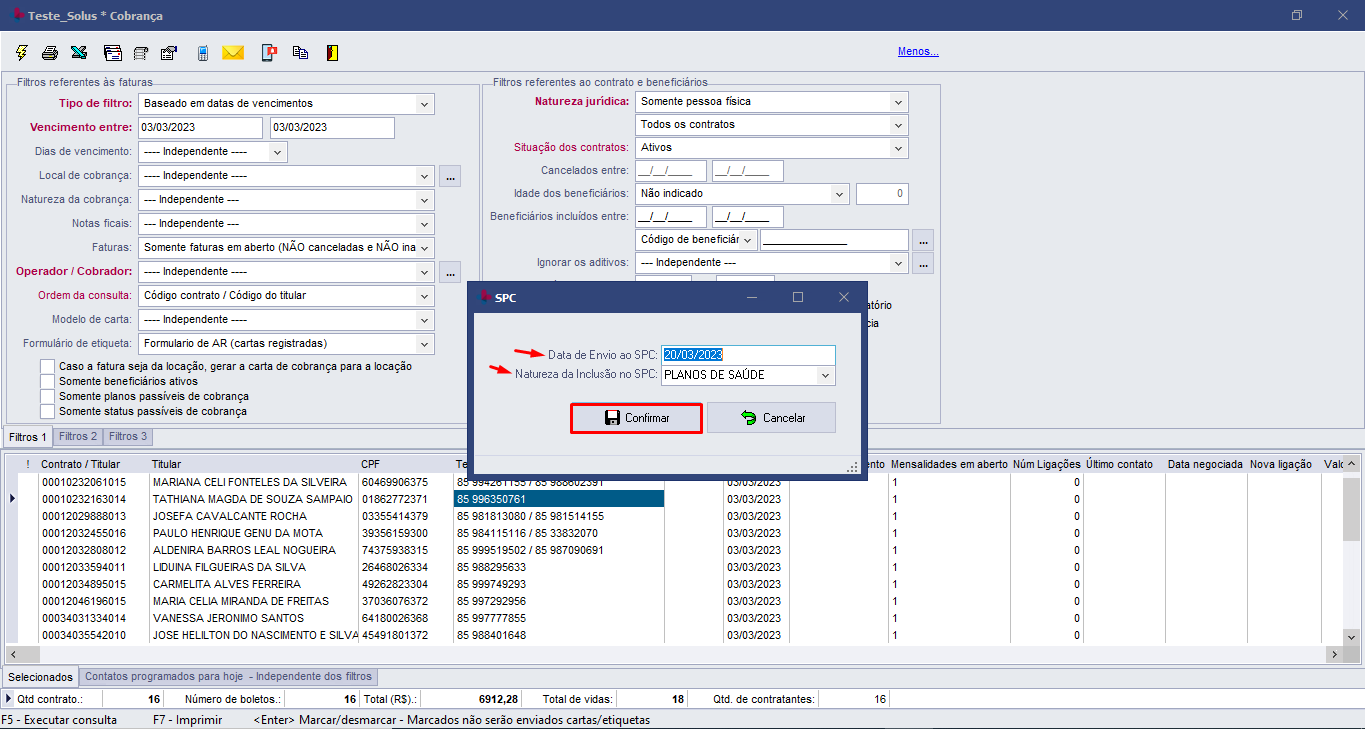
Task: Click the copy documents toolbar icon
Action: coord(300,53)
